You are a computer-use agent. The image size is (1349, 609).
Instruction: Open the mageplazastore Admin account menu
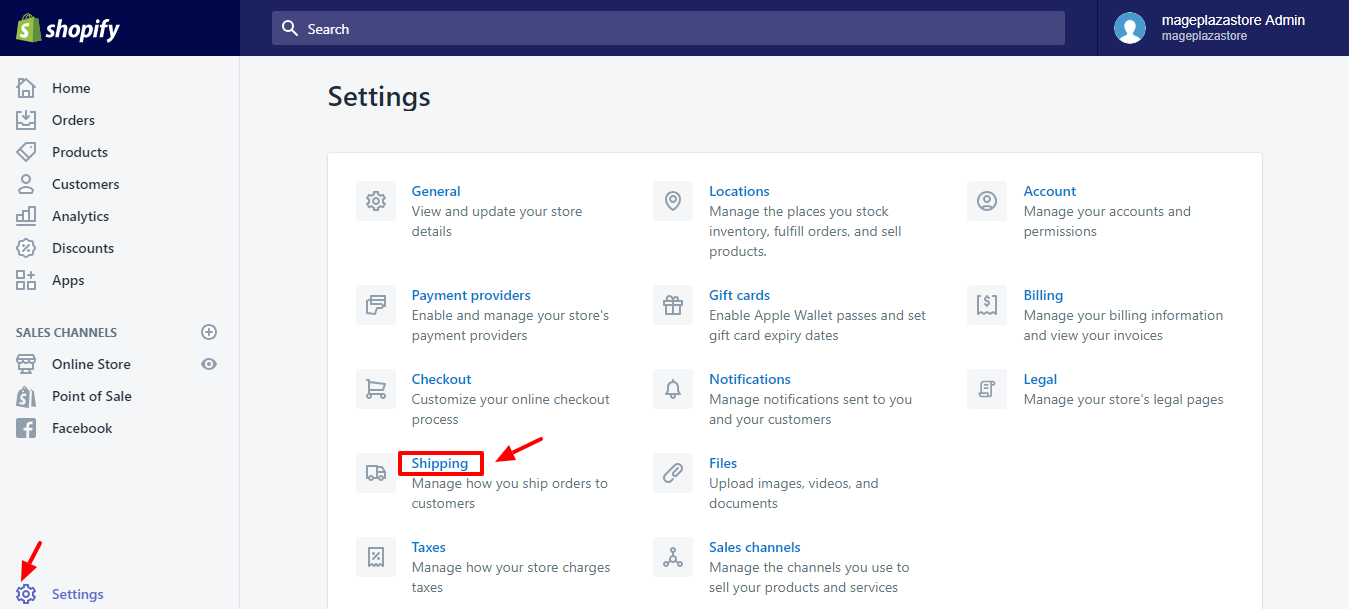[1223, 28]
